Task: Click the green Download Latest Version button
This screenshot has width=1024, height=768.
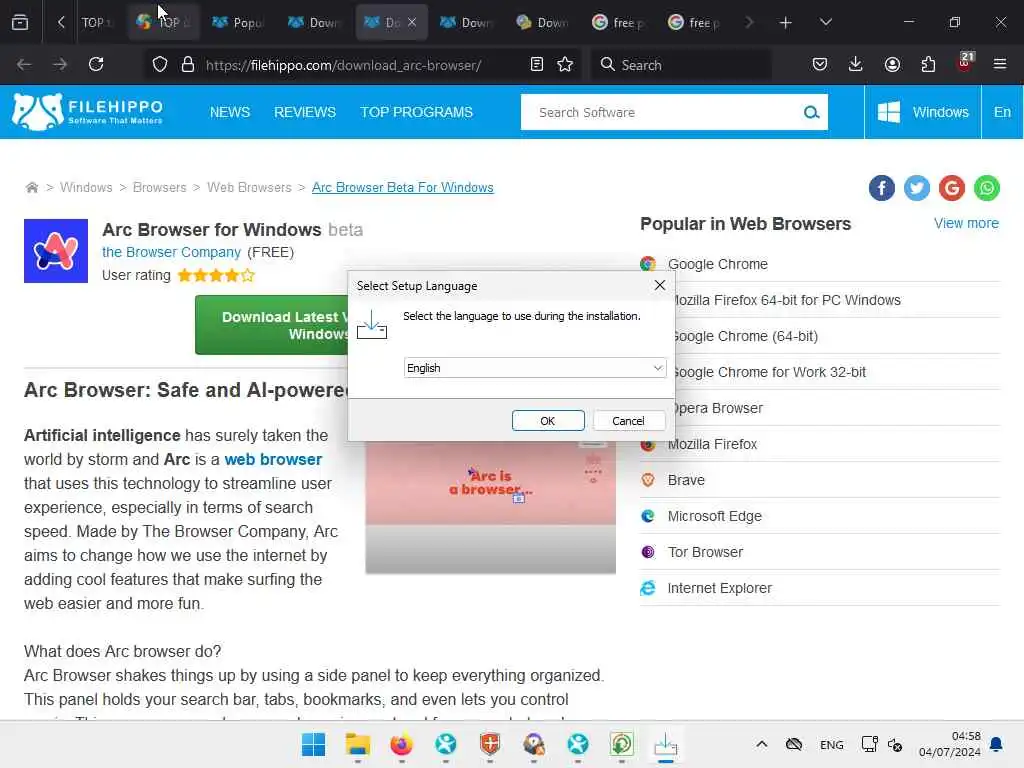Action: pyautogui.click(x=272, y=325)
